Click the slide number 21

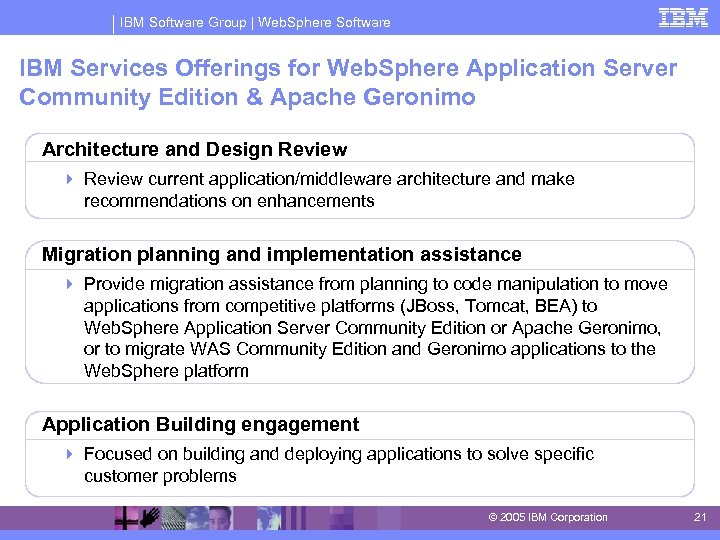pyautogui.click(x=700, y=517)
